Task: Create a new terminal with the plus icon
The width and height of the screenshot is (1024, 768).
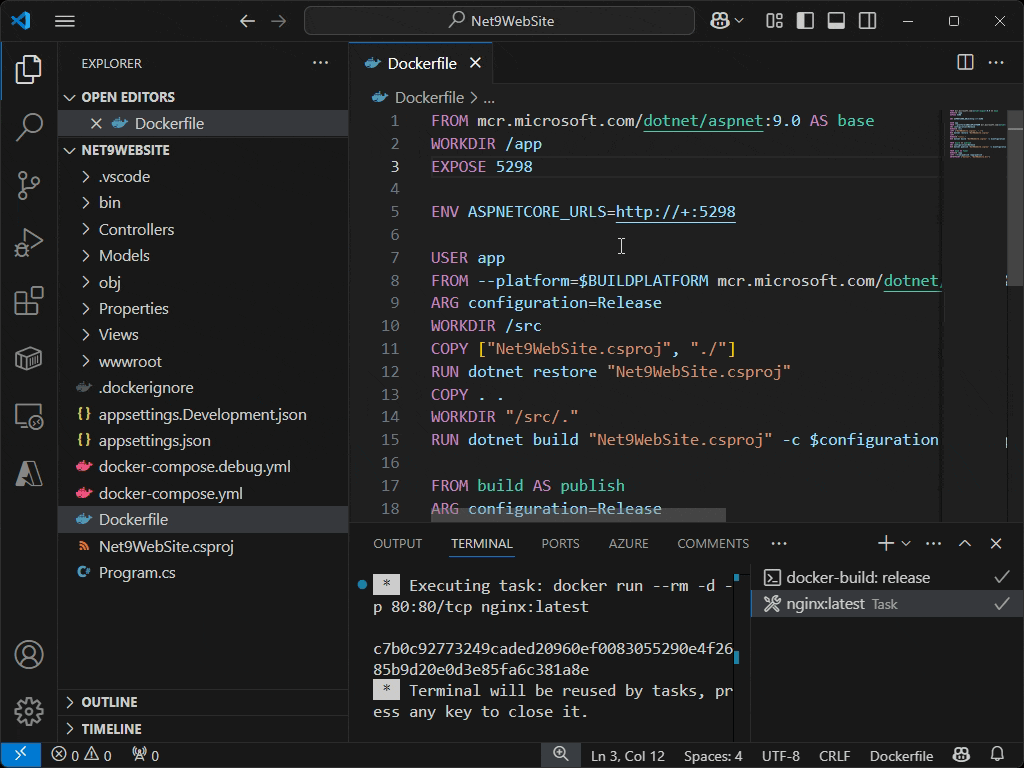Action: pyautogui.click(x=884, y=543)
